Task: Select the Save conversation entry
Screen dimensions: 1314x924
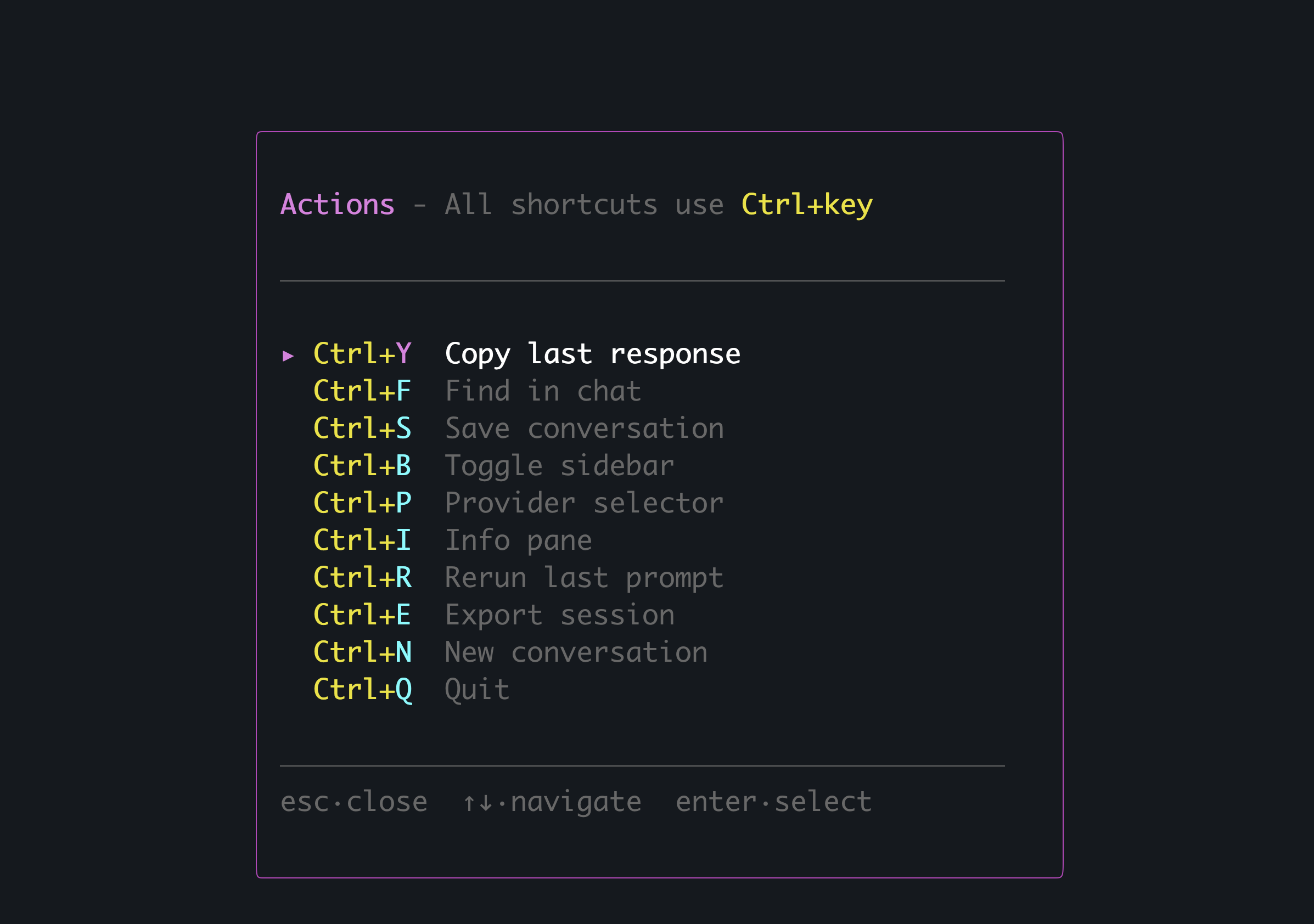Action: click(585, 429)
